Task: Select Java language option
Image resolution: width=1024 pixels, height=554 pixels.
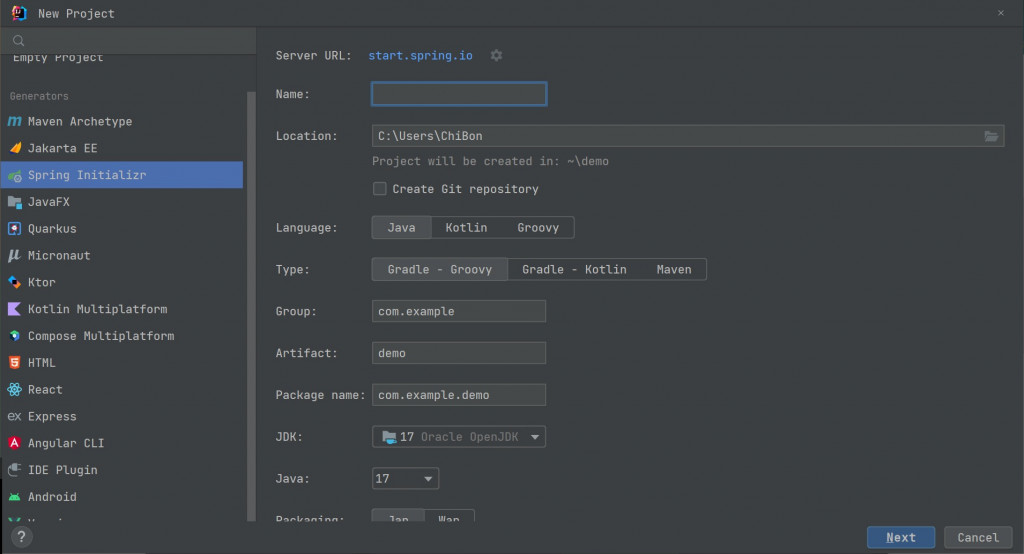Action: coord(402,227)
